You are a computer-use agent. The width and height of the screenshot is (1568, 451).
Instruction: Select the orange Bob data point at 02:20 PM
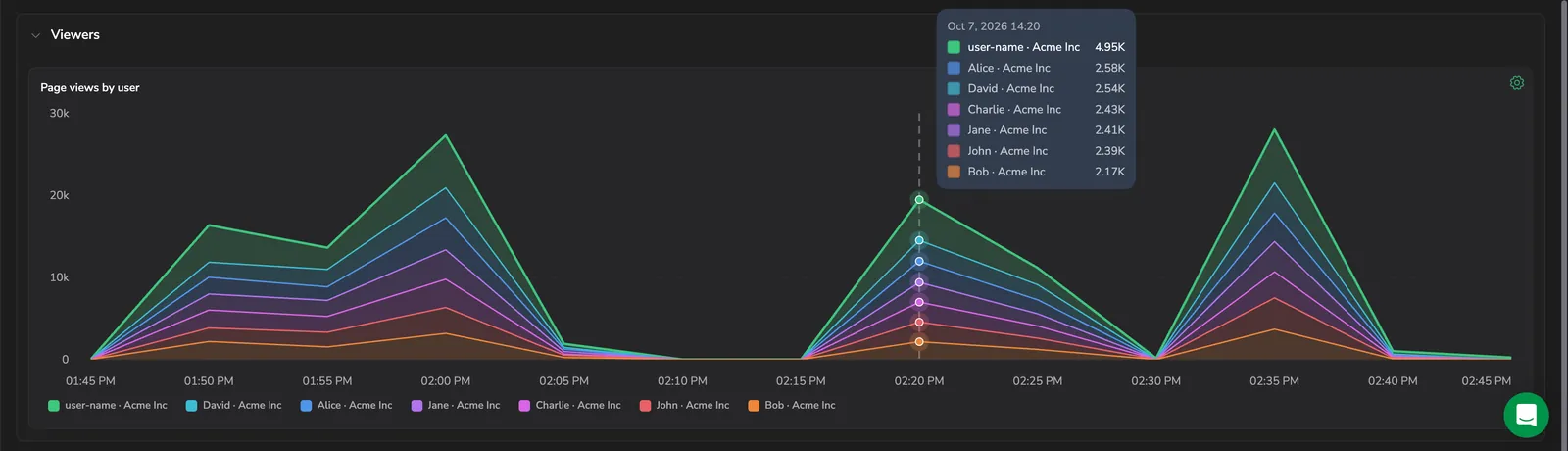point(919,342)
